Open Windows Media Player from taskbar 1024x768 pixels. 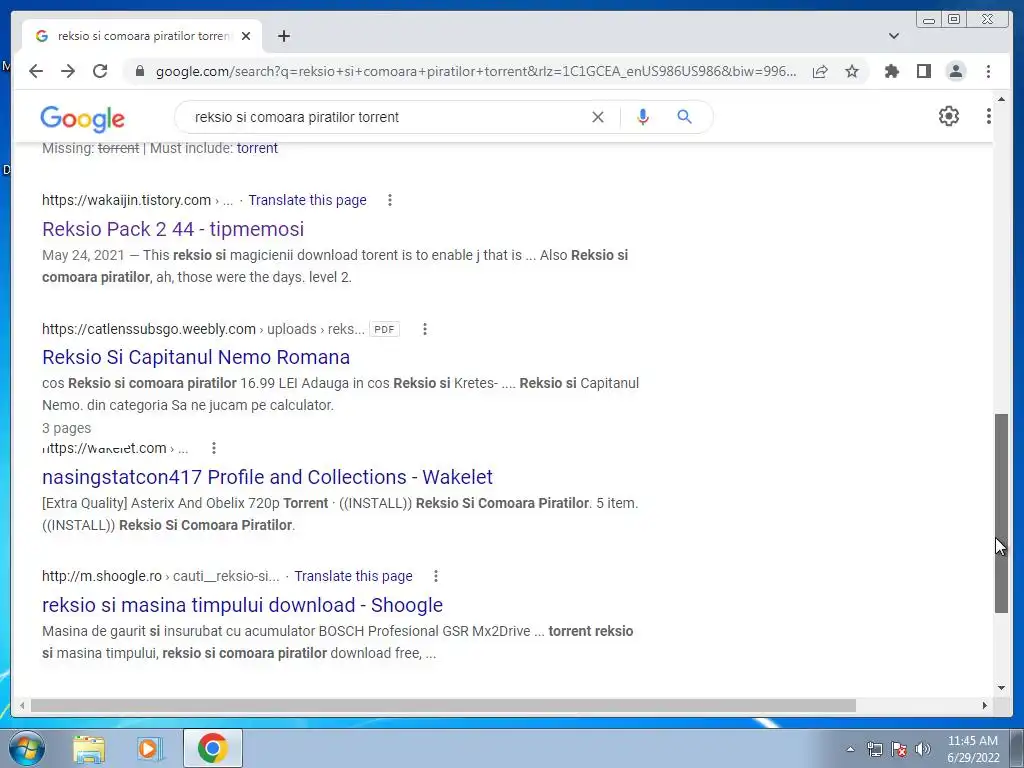150,749
